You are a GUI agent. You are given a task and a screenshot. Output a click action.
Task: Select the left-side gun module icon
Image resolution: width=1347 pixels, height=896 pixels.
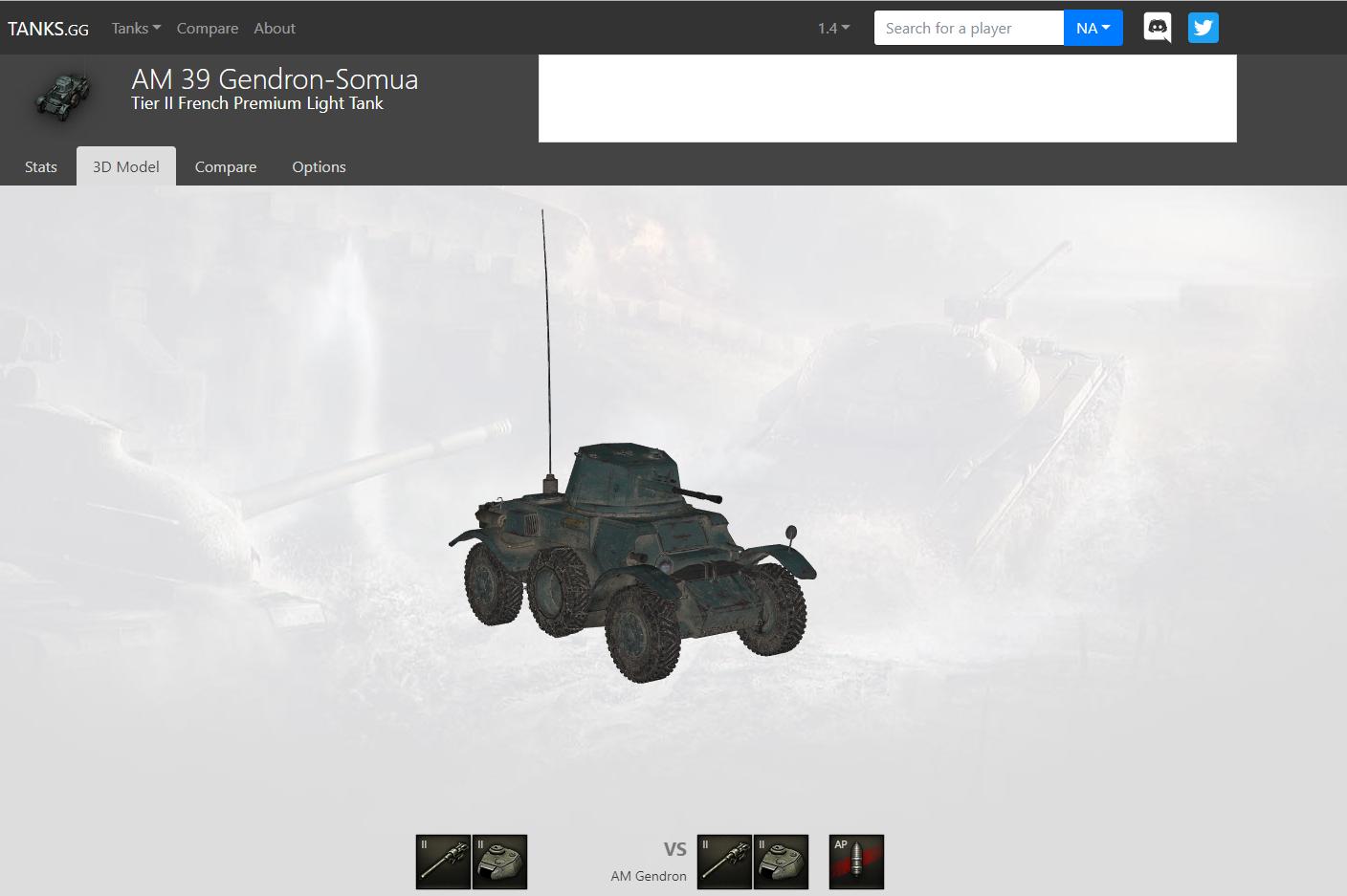(443, 862)
